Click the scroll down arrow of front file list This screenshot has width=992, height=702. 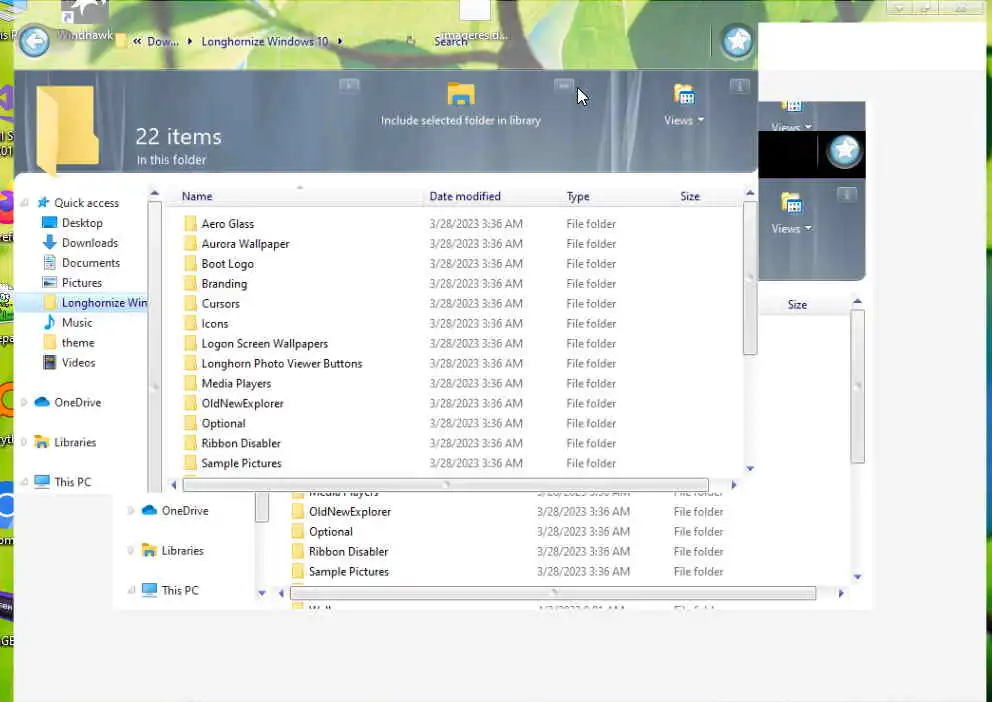[750, 469]
